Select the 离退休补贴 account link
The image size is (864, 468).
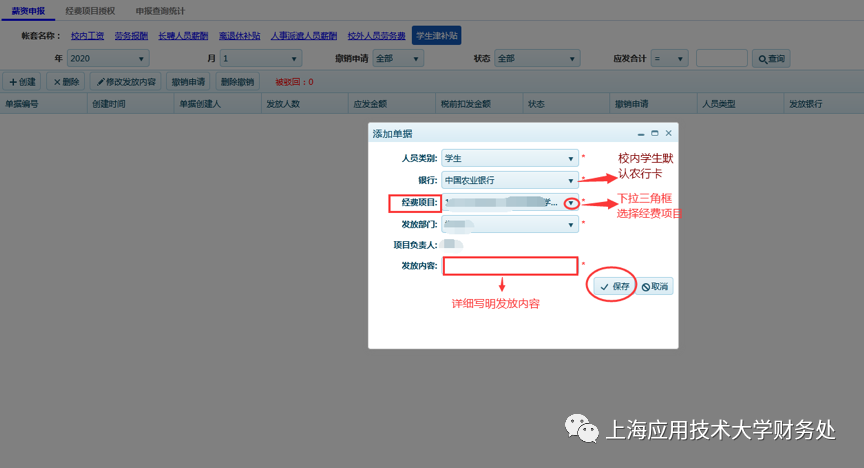(x=239, y=36)
